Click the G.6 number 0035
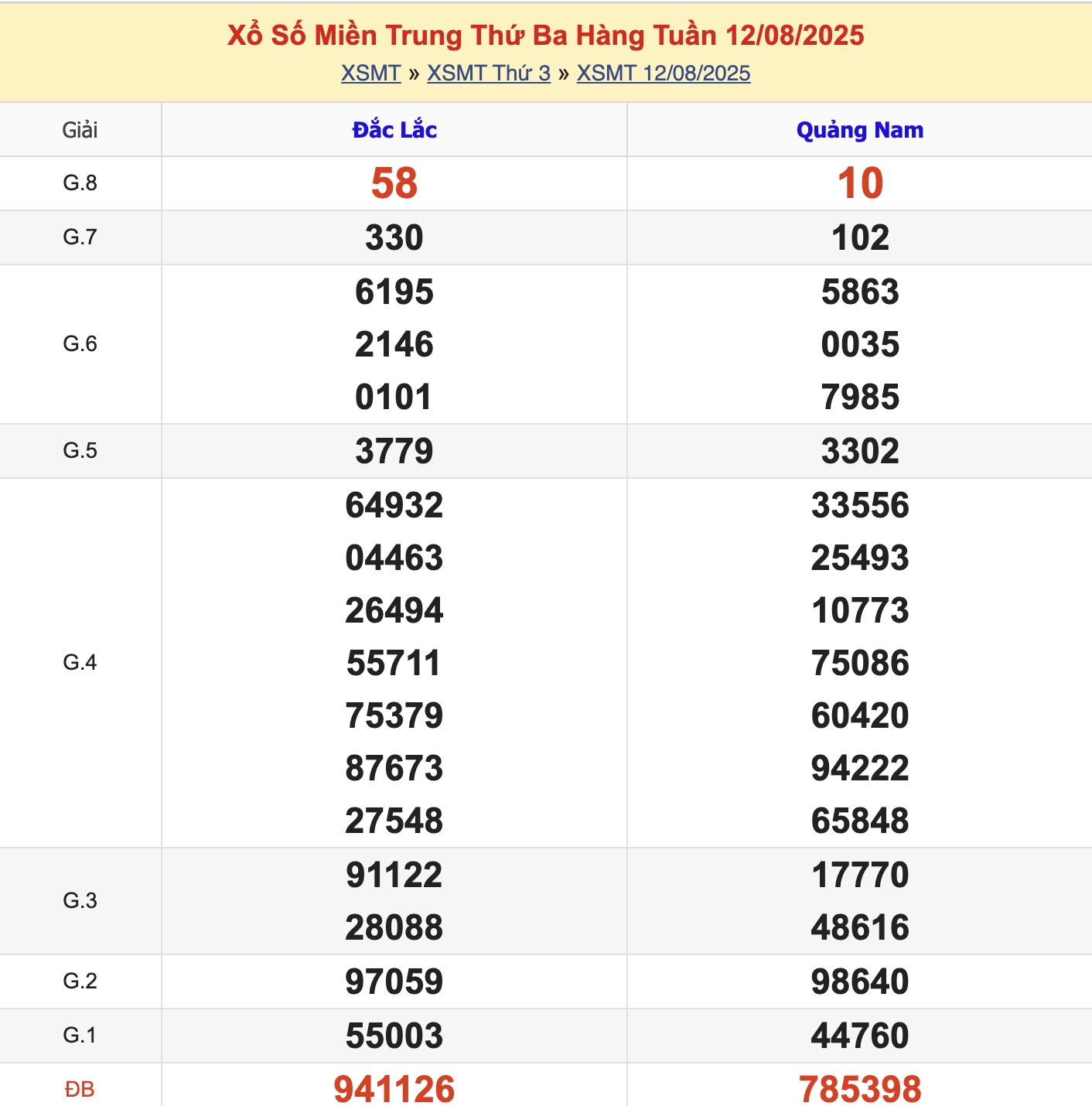The width and height of the screenshot is (1092, 1106). pos(860,345)
